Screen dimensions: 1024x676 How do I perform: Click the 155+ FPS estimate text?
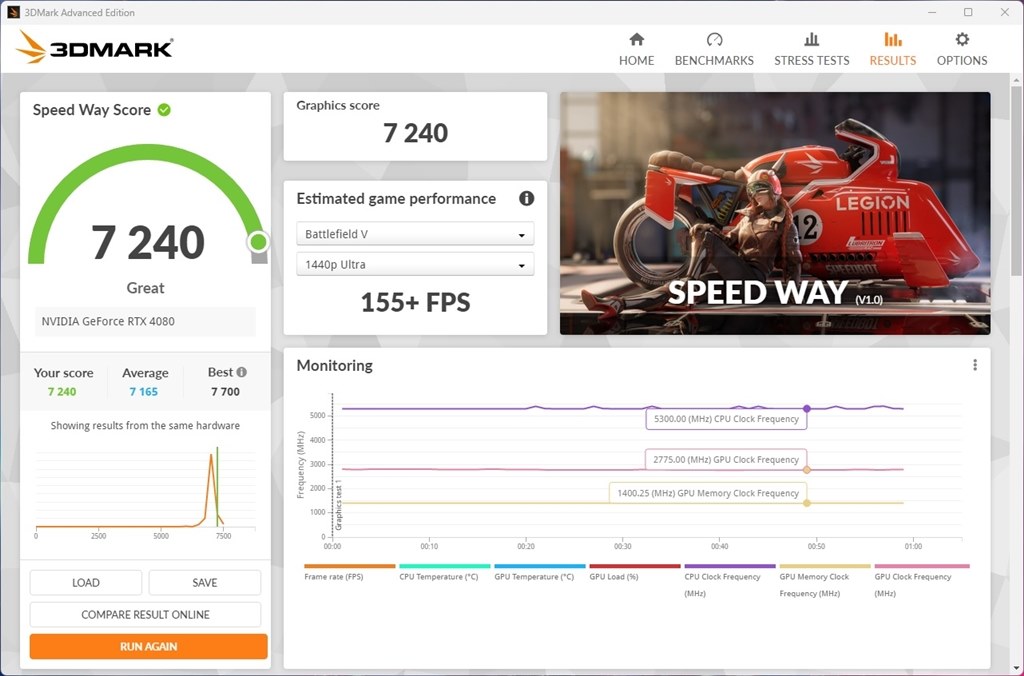tap(415, 302)
